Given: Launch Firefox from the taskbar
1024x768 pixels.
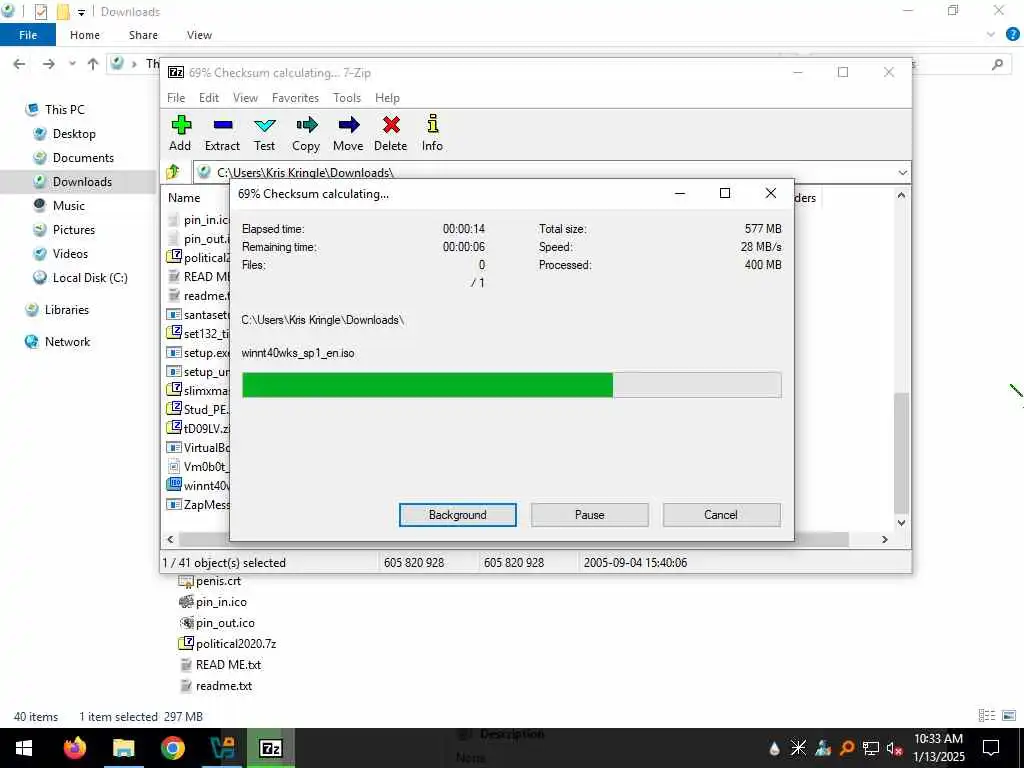Looking at the screenshot, I should coord(74,748).
